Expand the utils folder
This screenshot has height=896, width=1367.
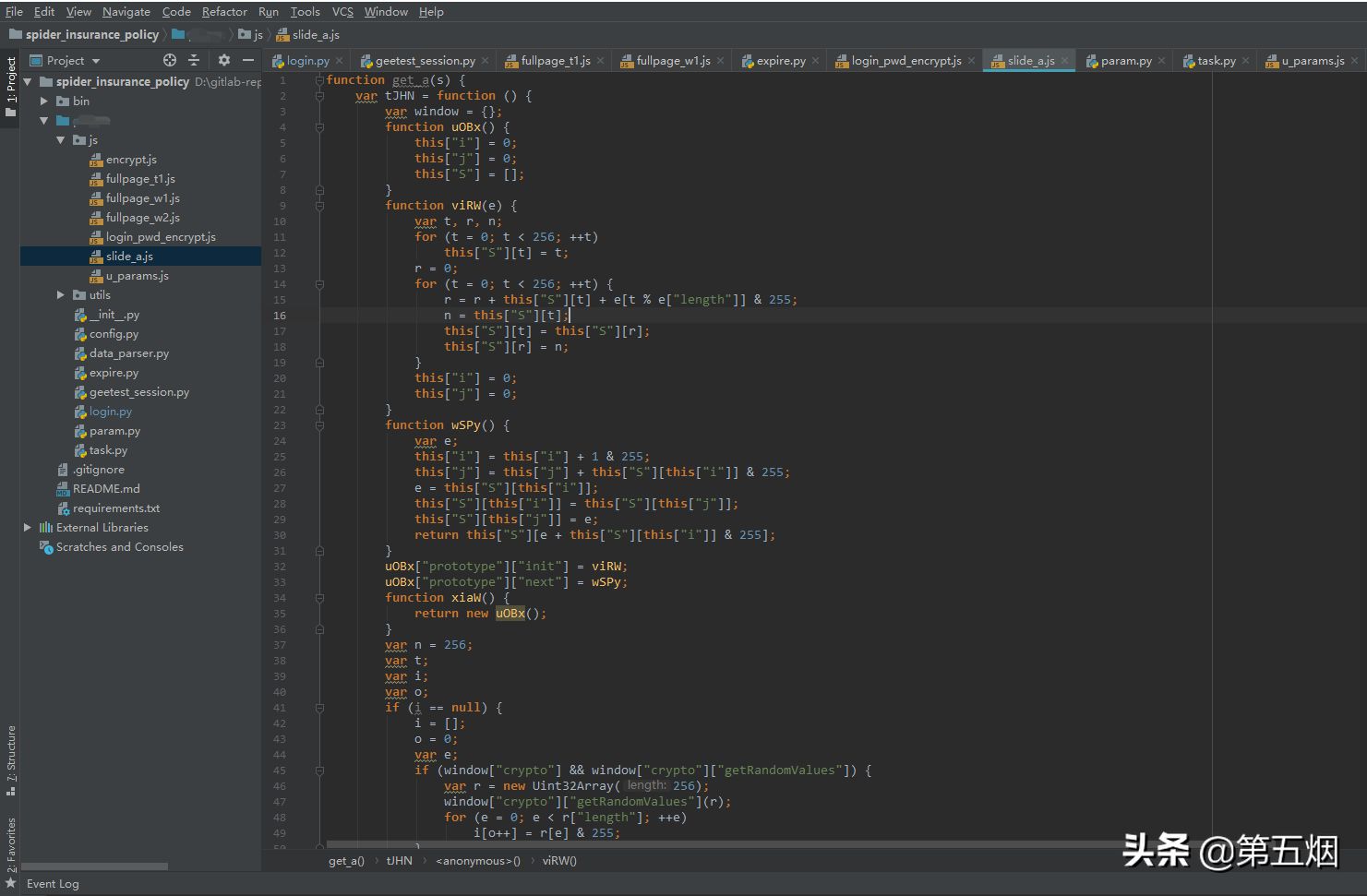[61, 294]
